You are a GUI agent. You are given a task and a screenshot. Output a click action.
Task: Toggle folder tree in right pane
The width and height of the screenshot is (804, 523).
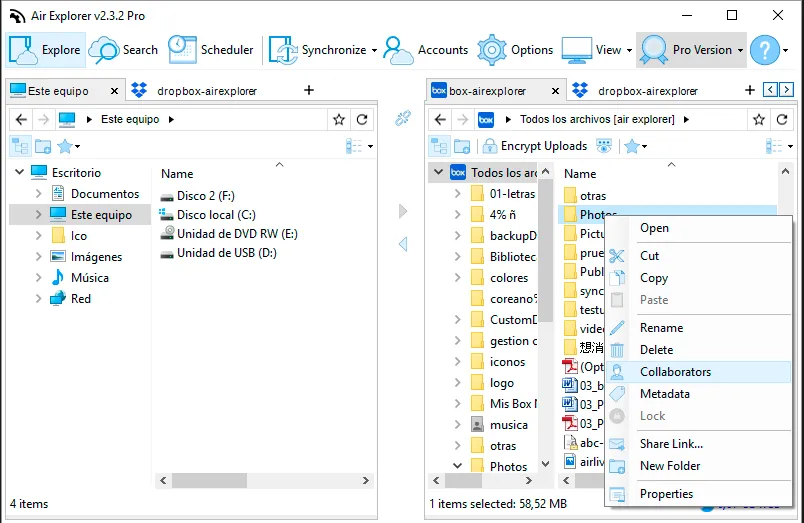439,146
